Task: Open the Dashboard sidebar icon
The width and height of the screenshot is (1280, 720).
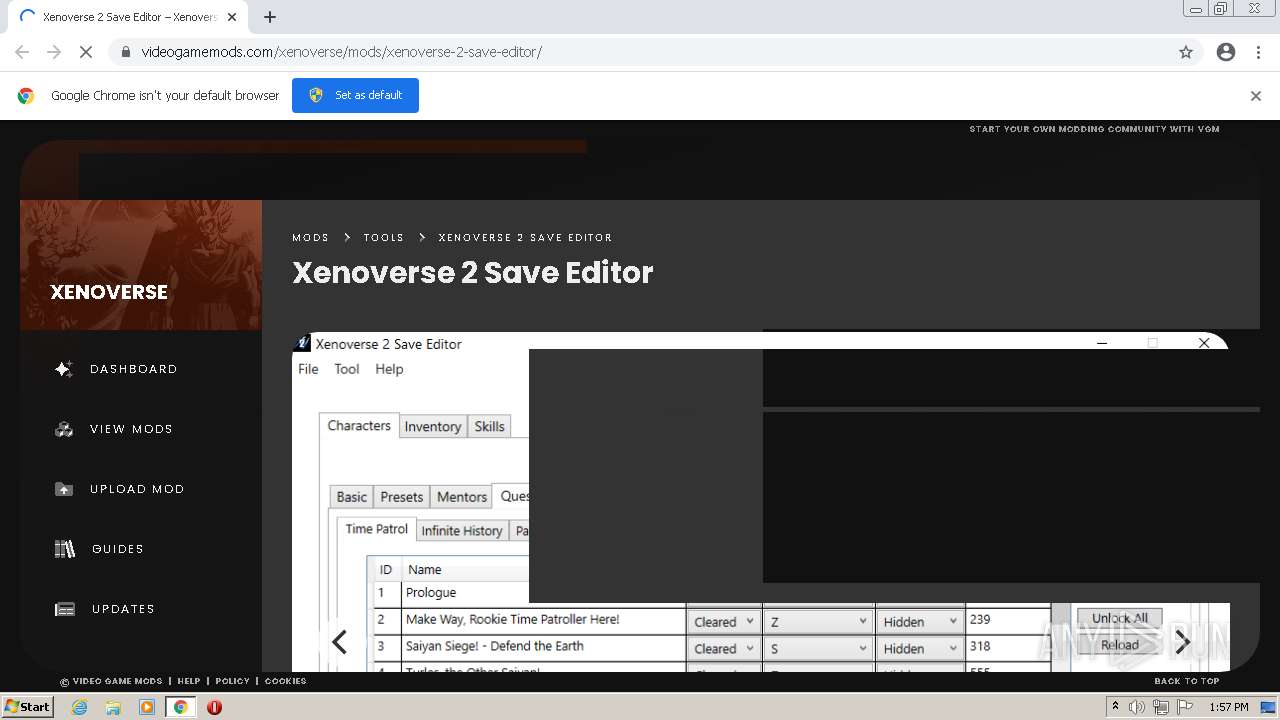Action: point(64,369)
